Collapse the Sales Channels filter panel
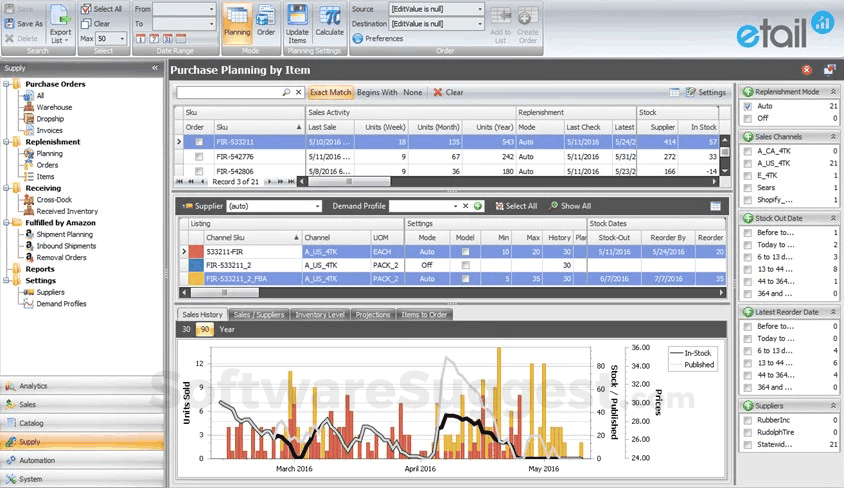The width and height of the screenshot is (844, 488). 832,135
